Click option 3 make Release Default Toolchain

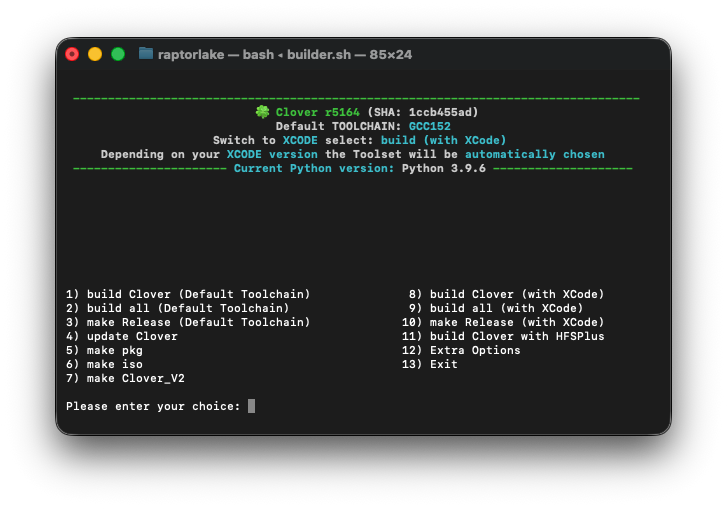(188, 322)
